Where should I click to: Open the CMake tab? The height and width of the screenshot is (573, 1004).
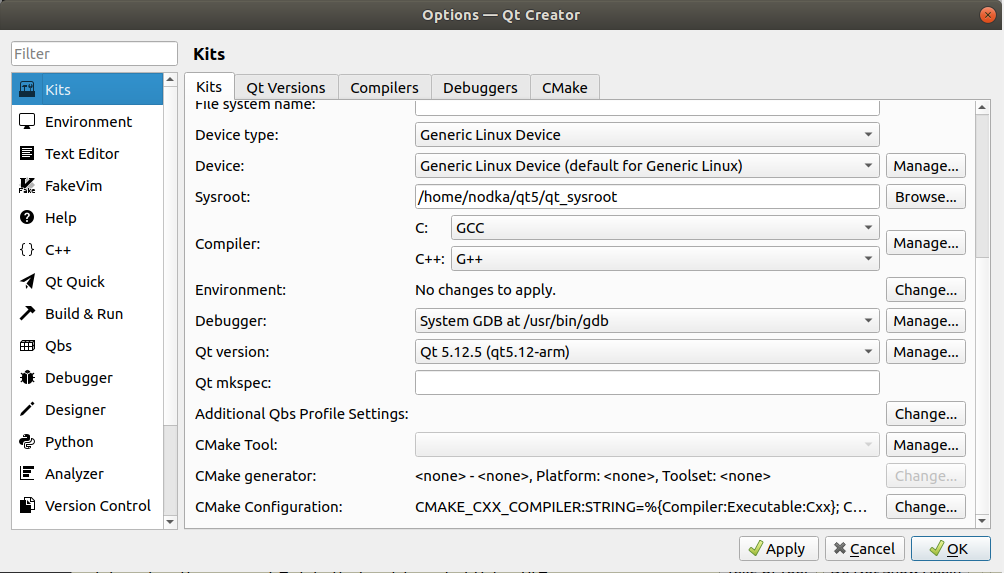point(564,88)
